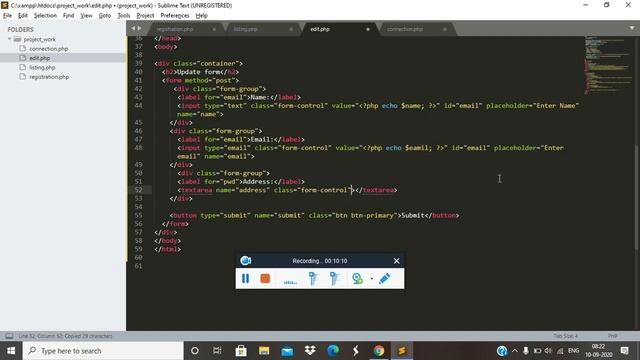Open the Project menu
Viewport: 640px width, 360px height.
tap(145, 16)
